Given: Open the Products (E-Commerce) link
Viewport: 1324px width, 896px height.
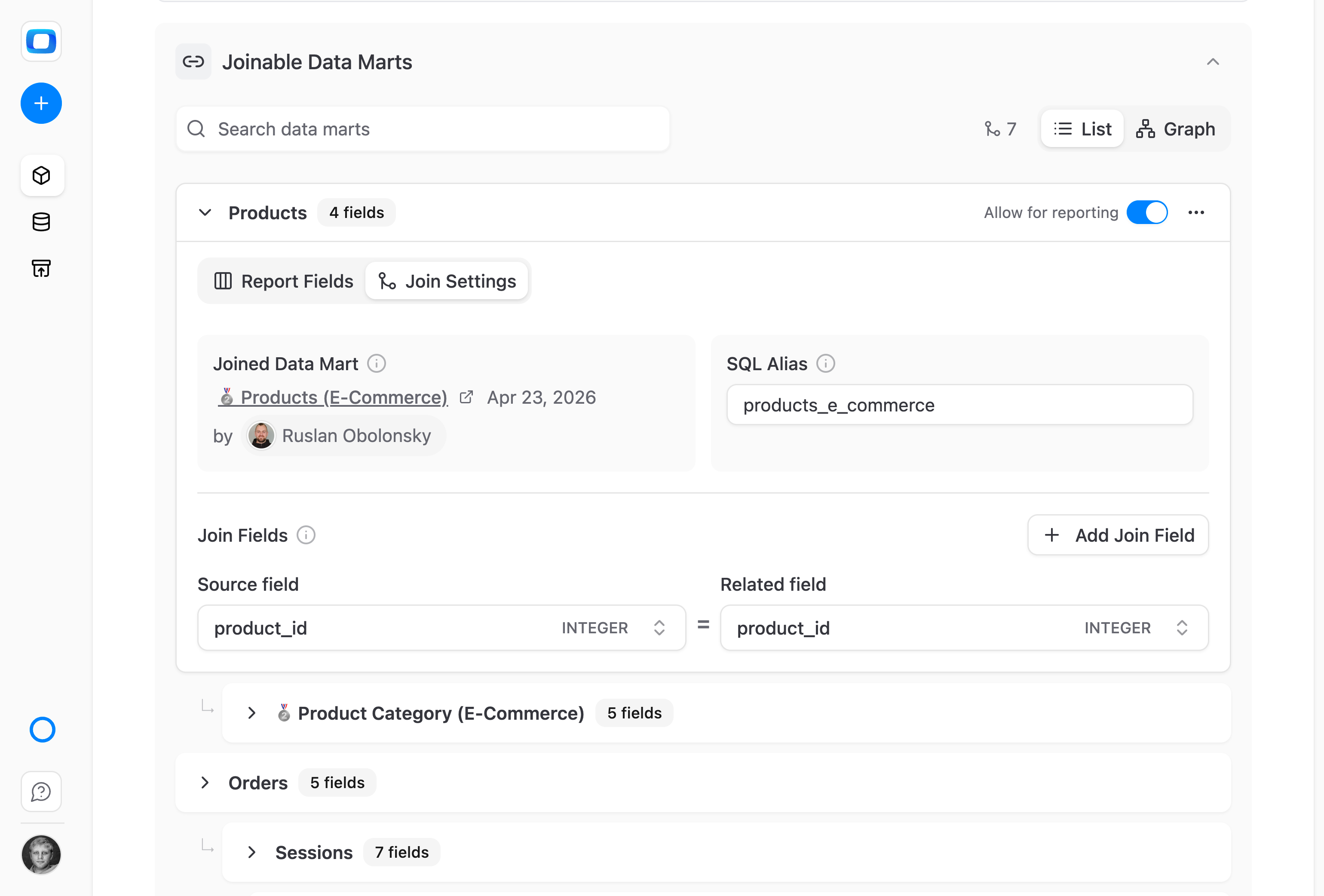Looking at the screenshot, I should point(333,397).
